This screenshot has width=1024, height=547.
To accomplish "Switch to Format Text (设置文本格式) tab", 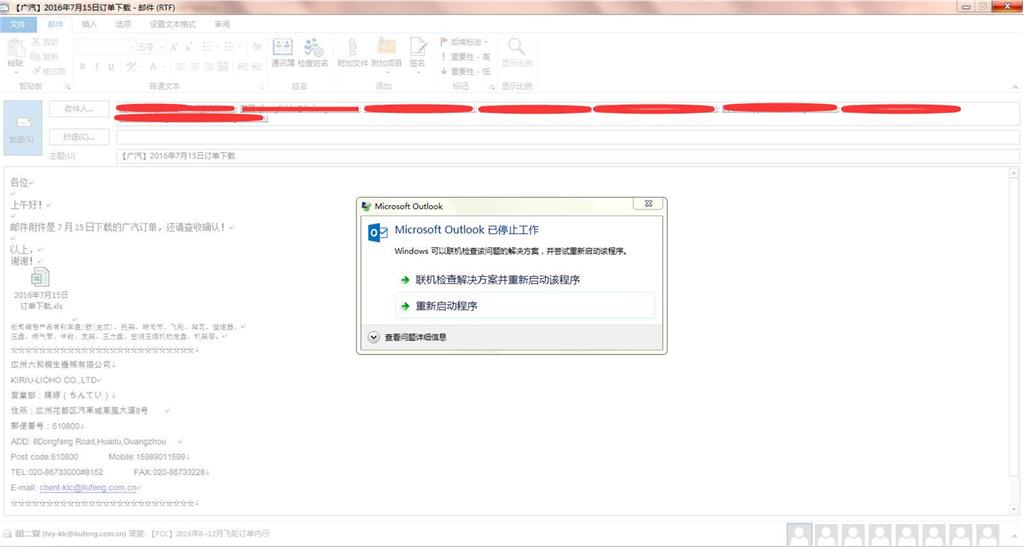I will (172, 24).
